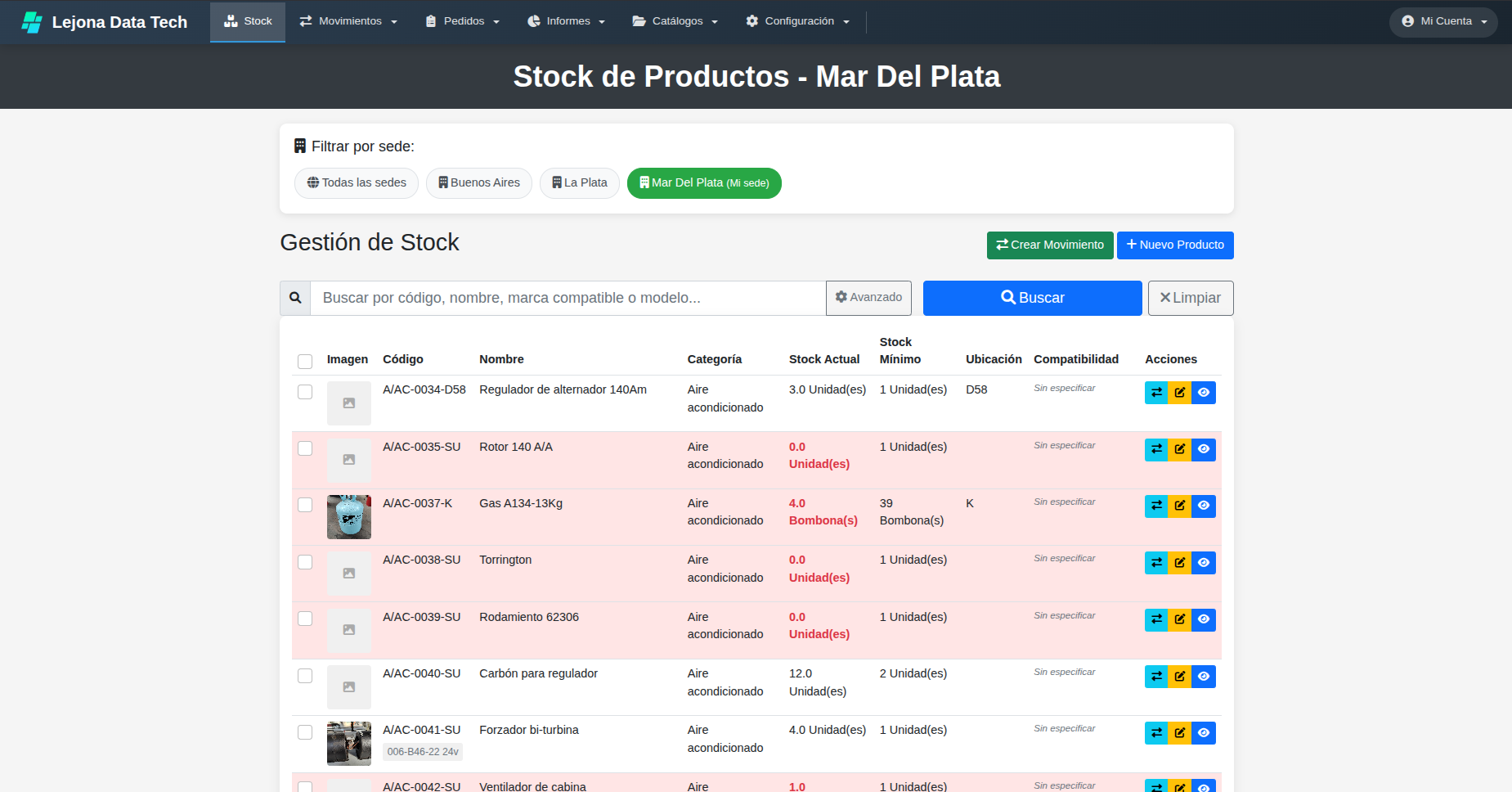Expand the Informes dropdown
The height and width of the screenshot is (792, 1512).
pos(566,21)
